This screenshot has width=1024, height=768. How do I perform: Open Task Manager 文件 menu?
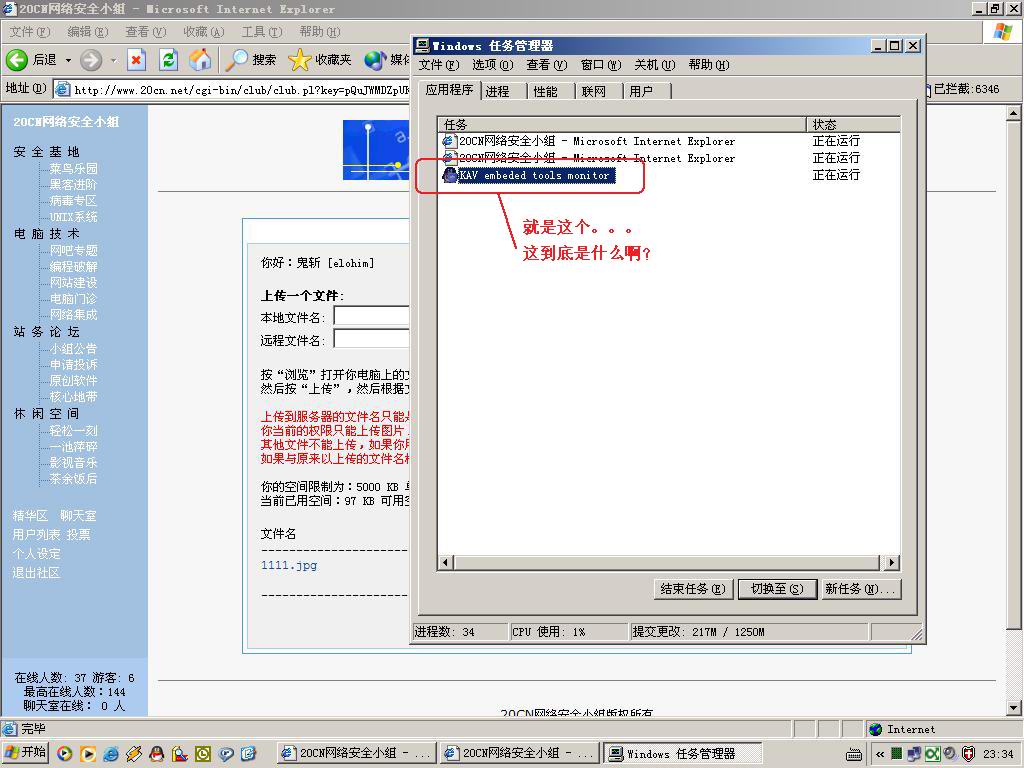click(439, 65)
